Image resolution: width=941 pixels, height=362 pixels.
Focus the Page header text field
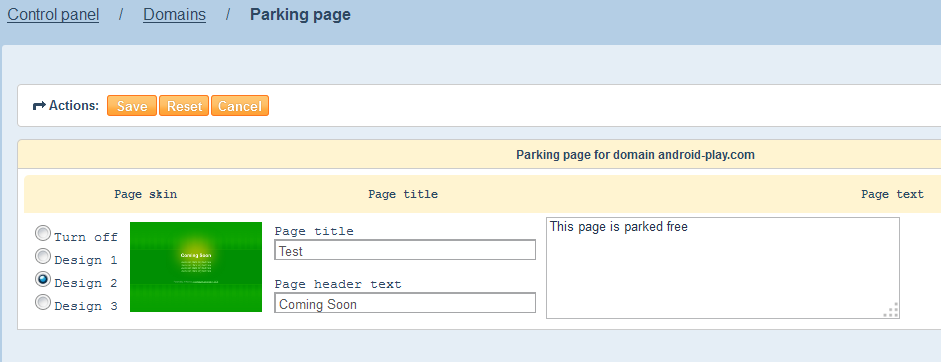click(x=405, y=303)
